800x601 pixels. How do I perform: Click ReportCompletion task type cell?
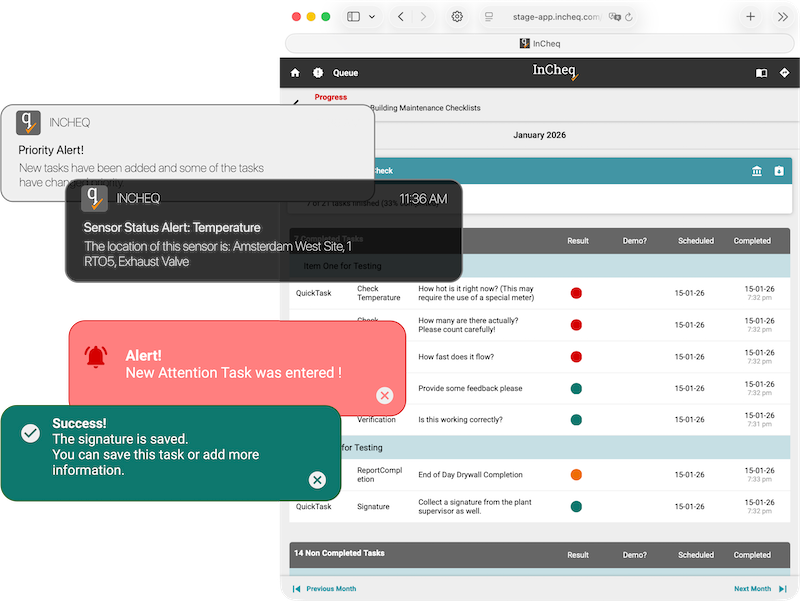[380, 475]
